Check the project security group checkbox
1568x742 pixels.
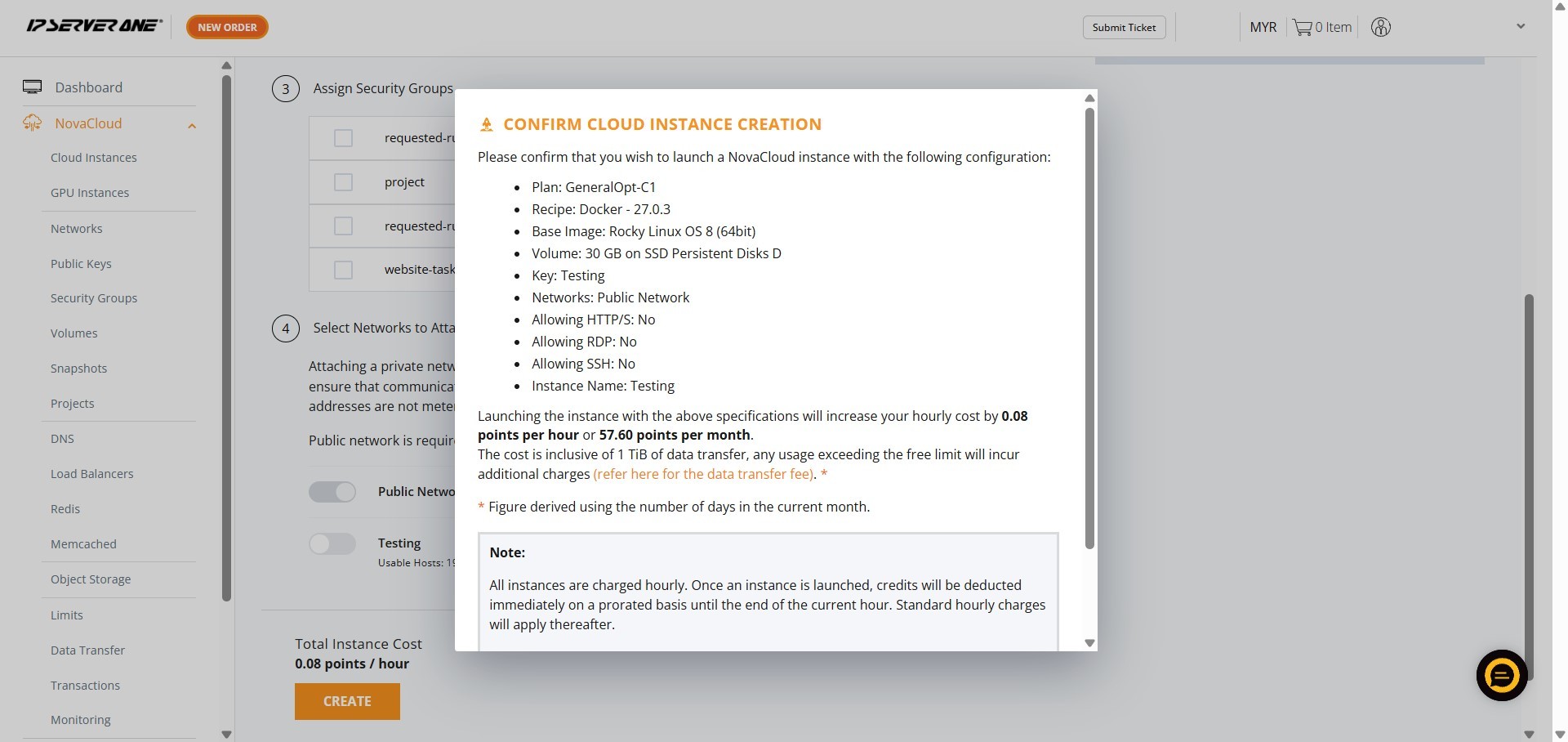(x=343, y=182)
